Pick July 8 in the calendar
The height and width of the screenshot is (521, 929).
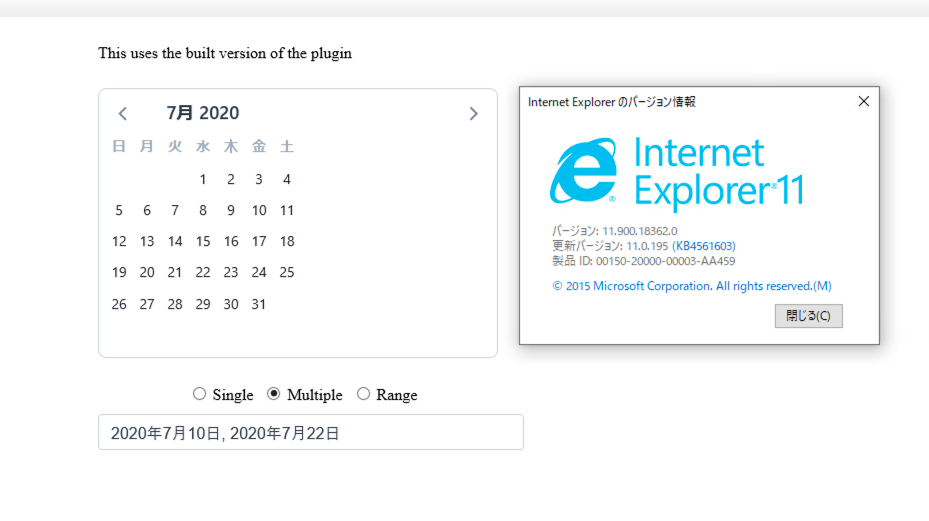(x=203, y=210)
